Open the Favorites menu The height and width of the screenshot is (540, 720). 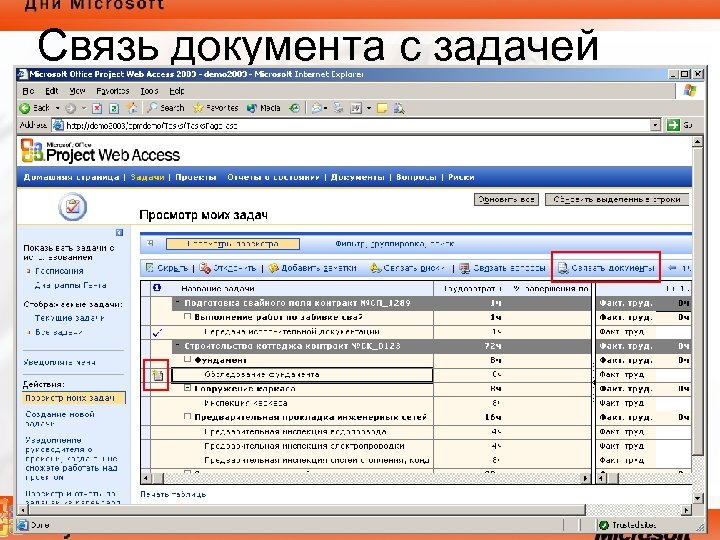[x=112, y=91]
